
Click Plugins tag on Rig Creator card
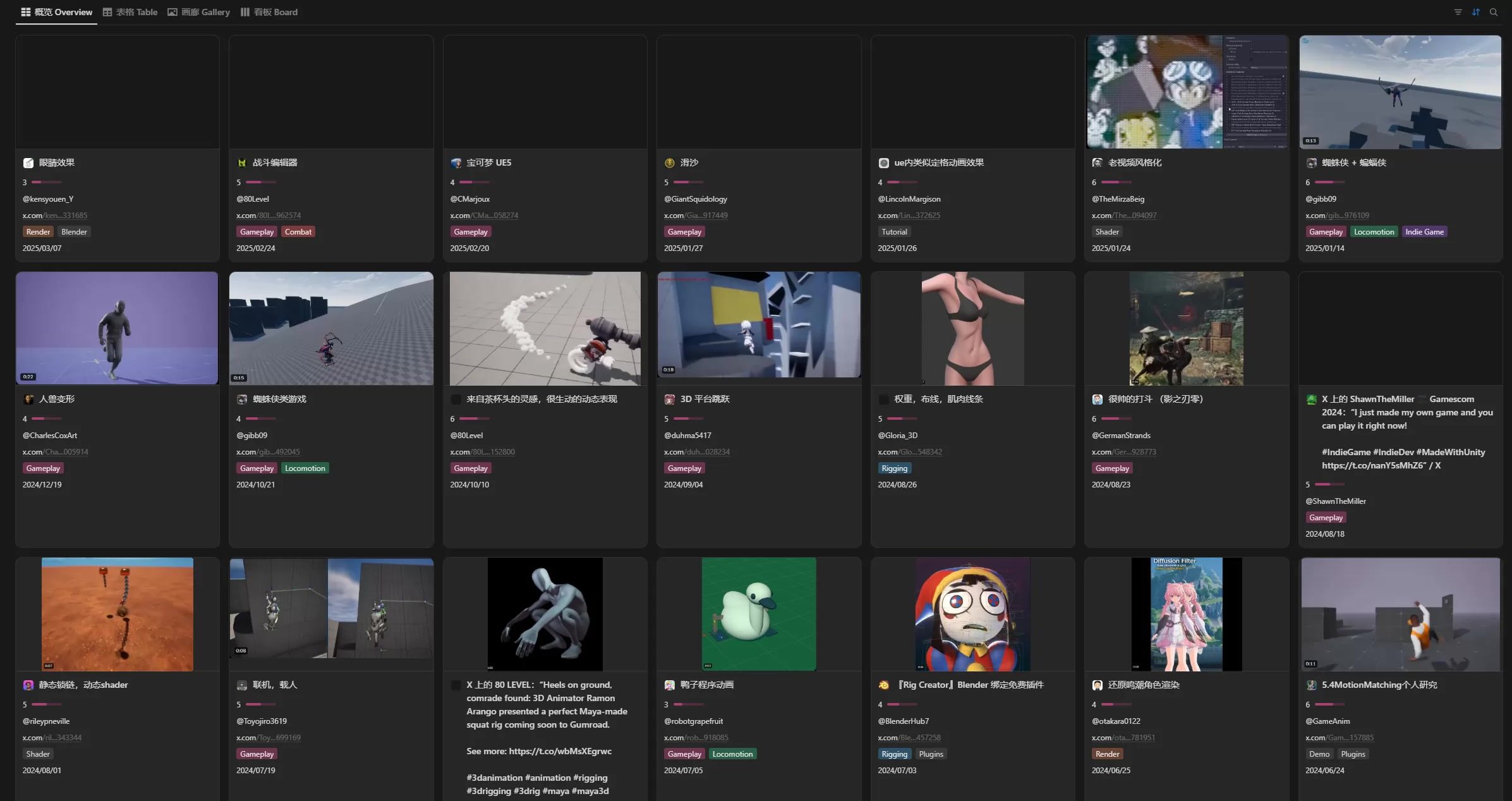tap(931, 754)
